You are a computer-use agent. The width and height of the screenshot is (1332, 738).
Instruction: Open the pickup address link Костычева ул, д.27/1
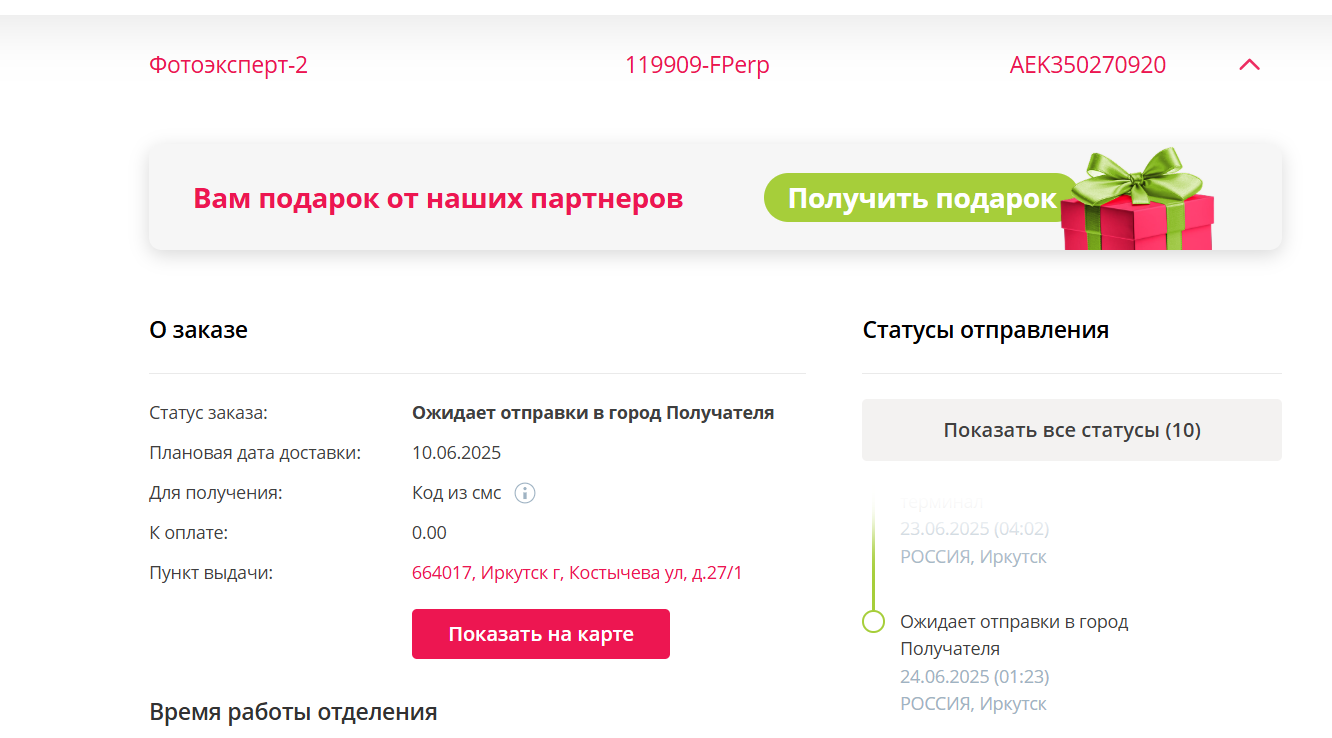click(x=577, y=573)
